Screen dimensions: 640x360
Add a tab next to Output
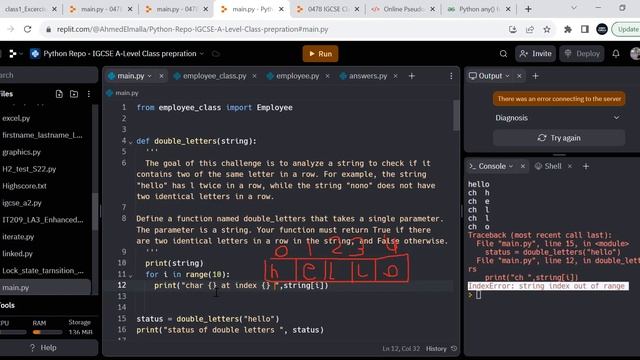(x=536, y=76)
